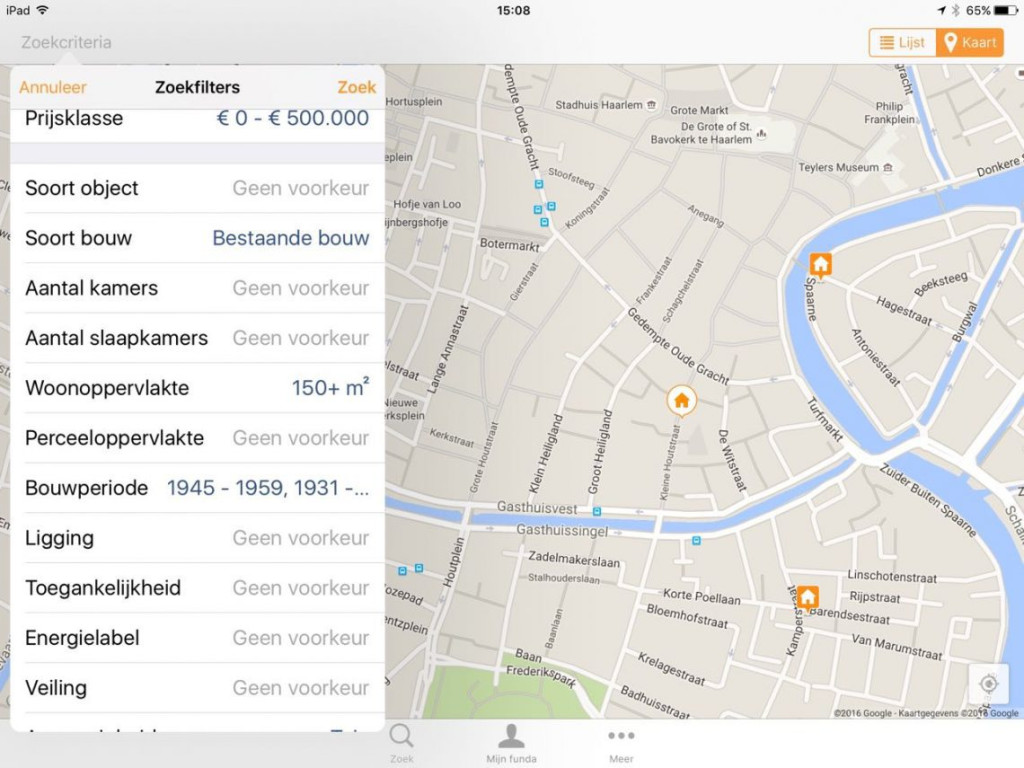Select the circled house marker near Kleine Houtstraat

point(682,401)
